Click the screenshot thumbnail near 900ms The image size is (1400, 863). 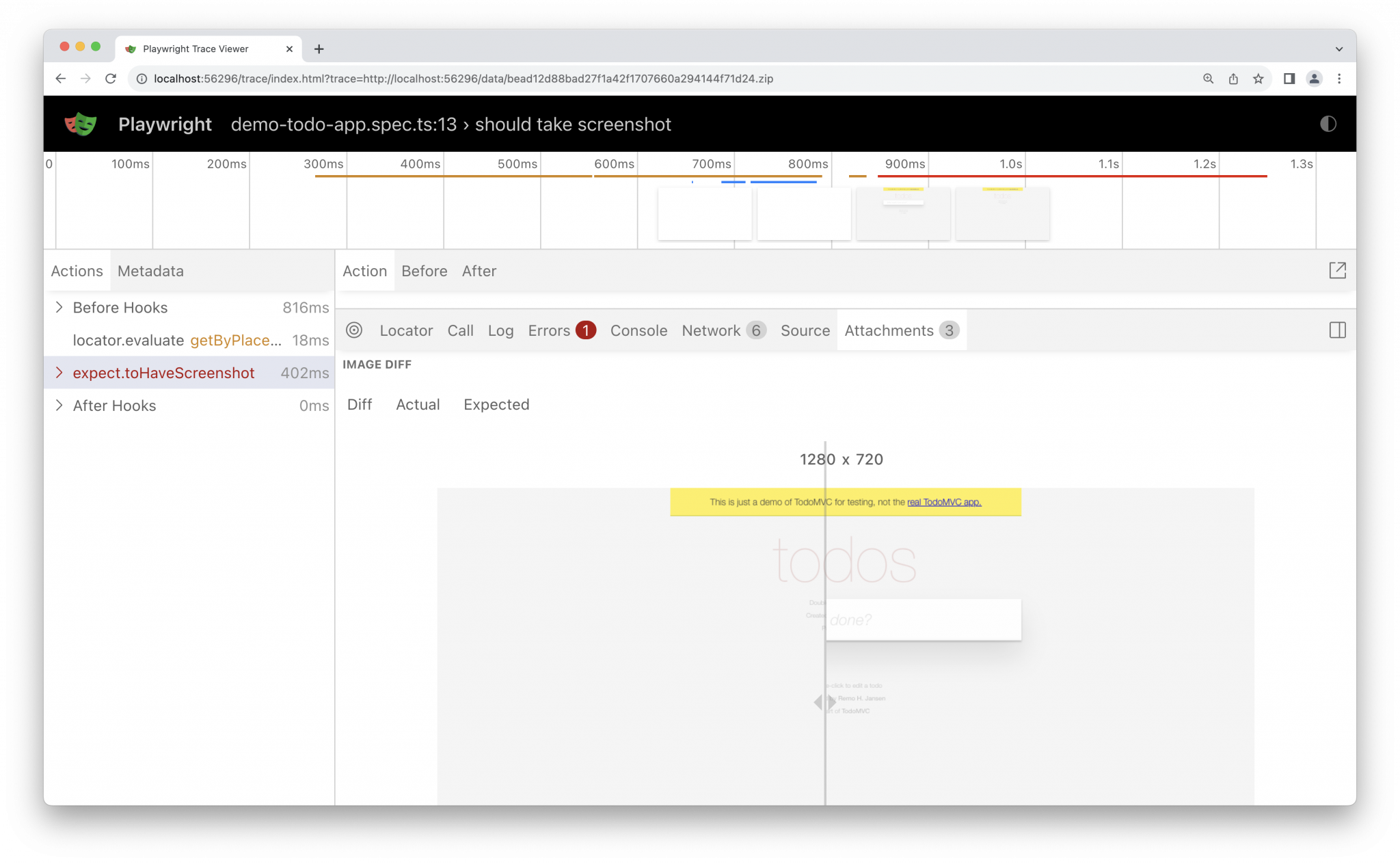tap(902, 214)
